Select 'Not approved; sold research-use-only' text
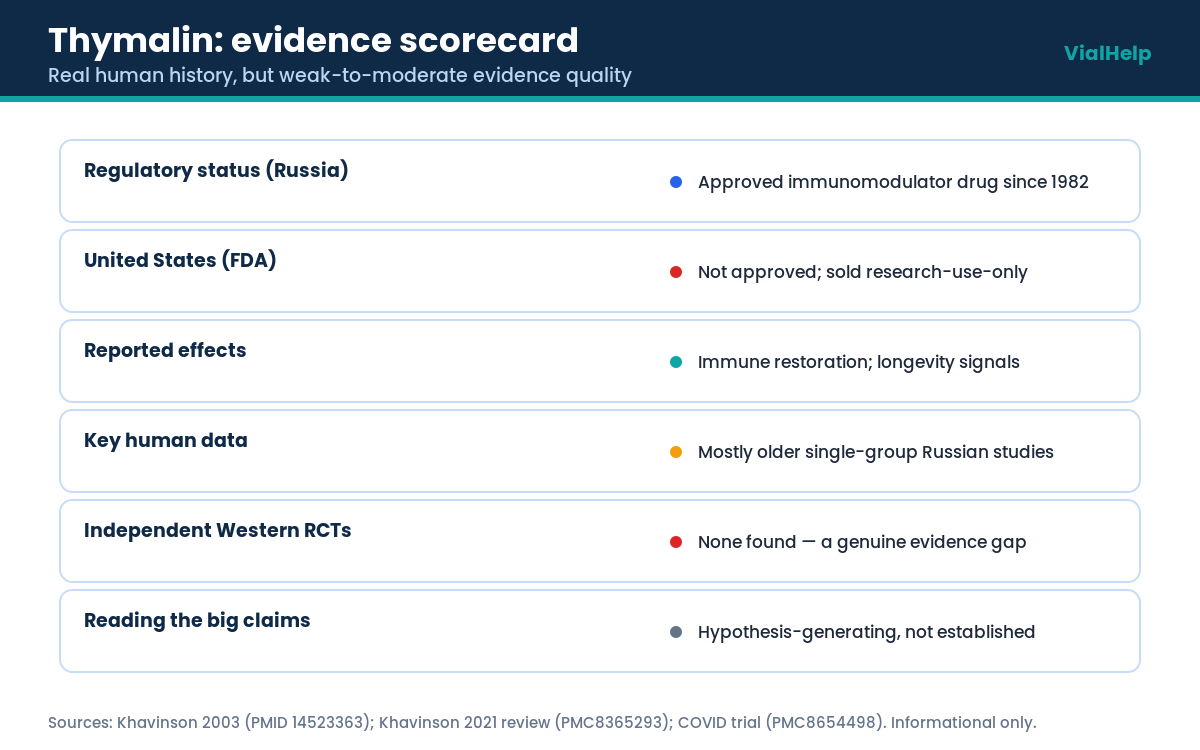This screenshot has width=1200, height=750. [x=862, y=272]
